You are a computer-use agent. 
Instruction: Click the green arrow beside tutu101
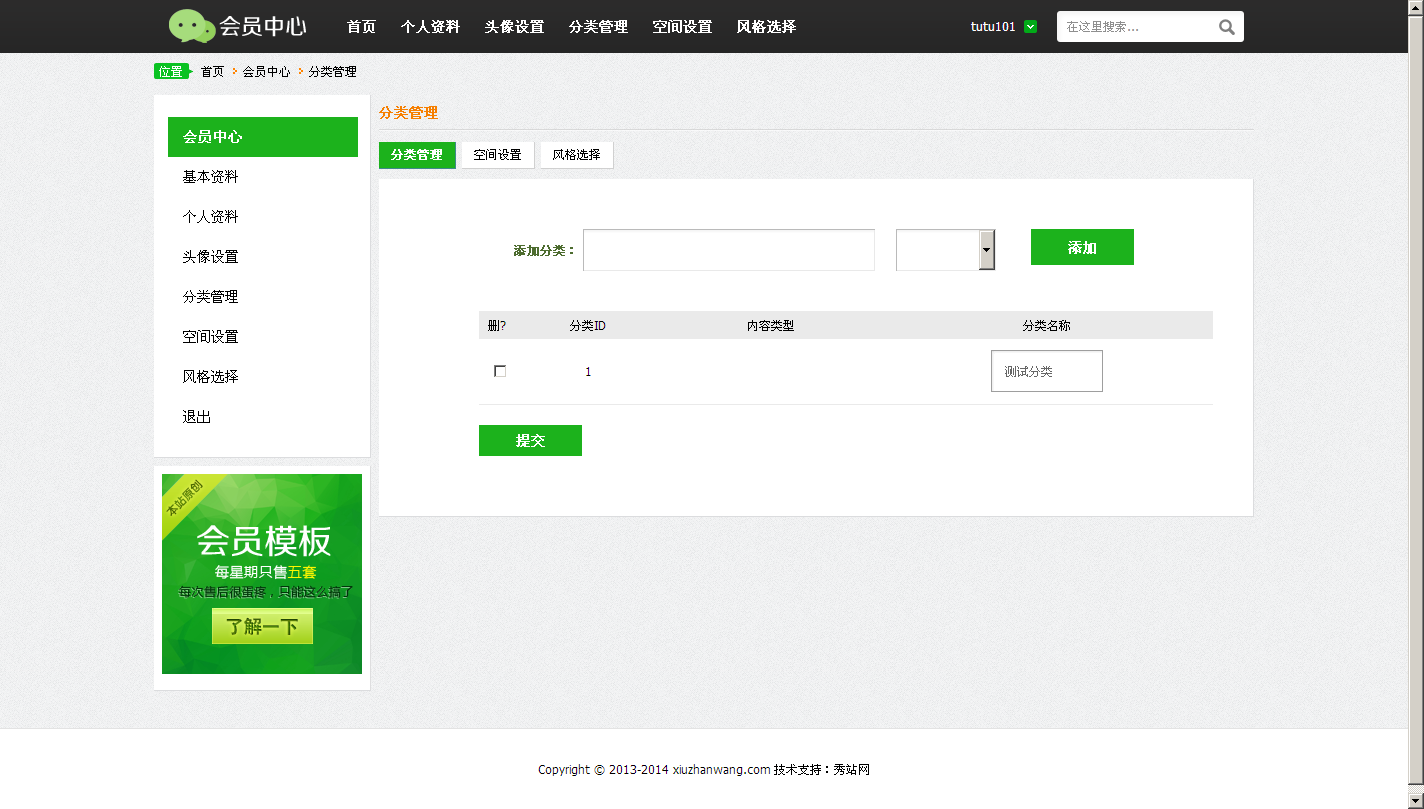(x=1030, y=27)
